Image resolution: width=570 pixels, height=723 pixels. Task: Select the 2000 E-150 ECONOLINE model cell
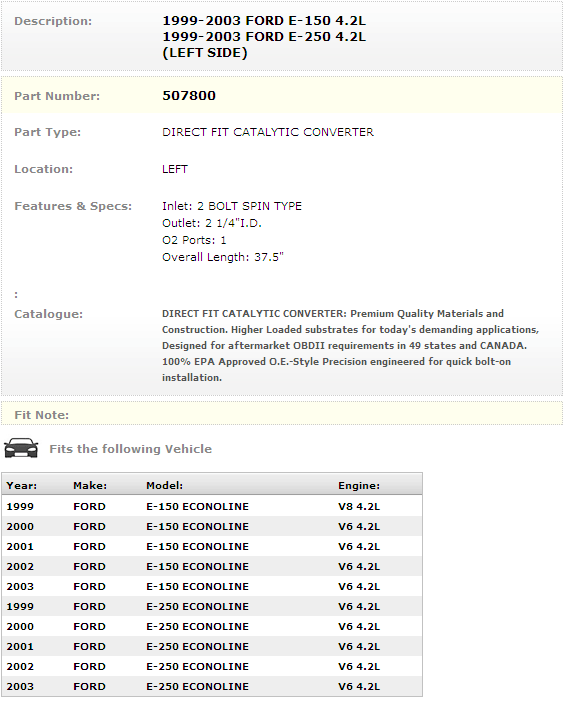197,527
